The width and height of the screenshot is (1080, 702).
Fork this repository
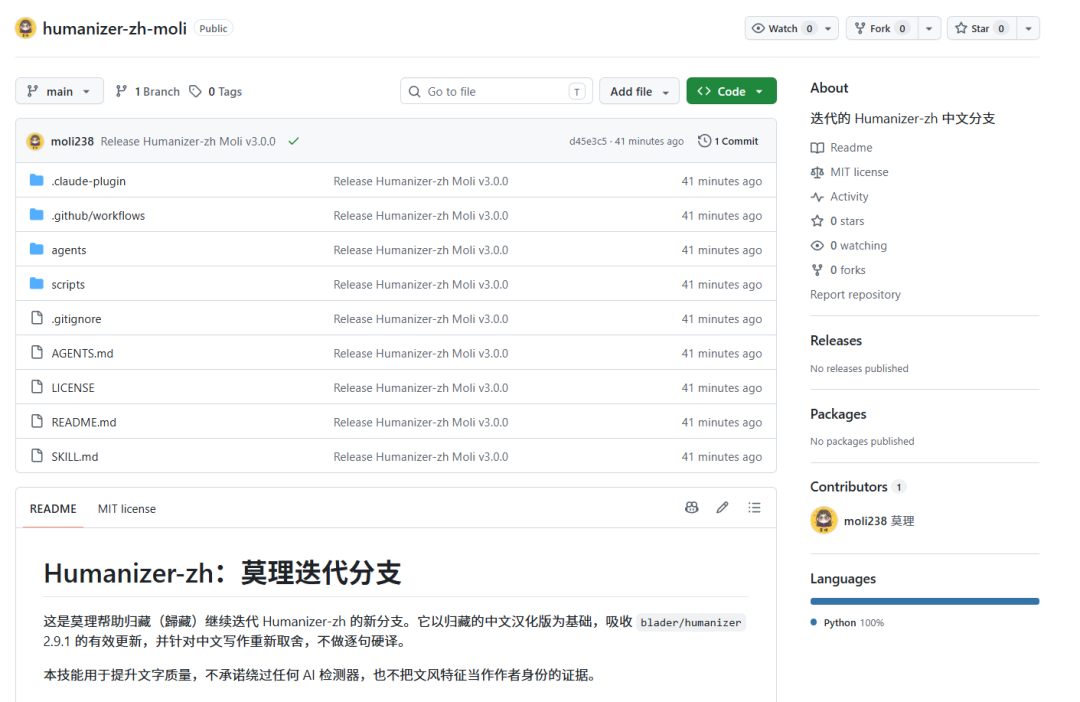(882, 28)
